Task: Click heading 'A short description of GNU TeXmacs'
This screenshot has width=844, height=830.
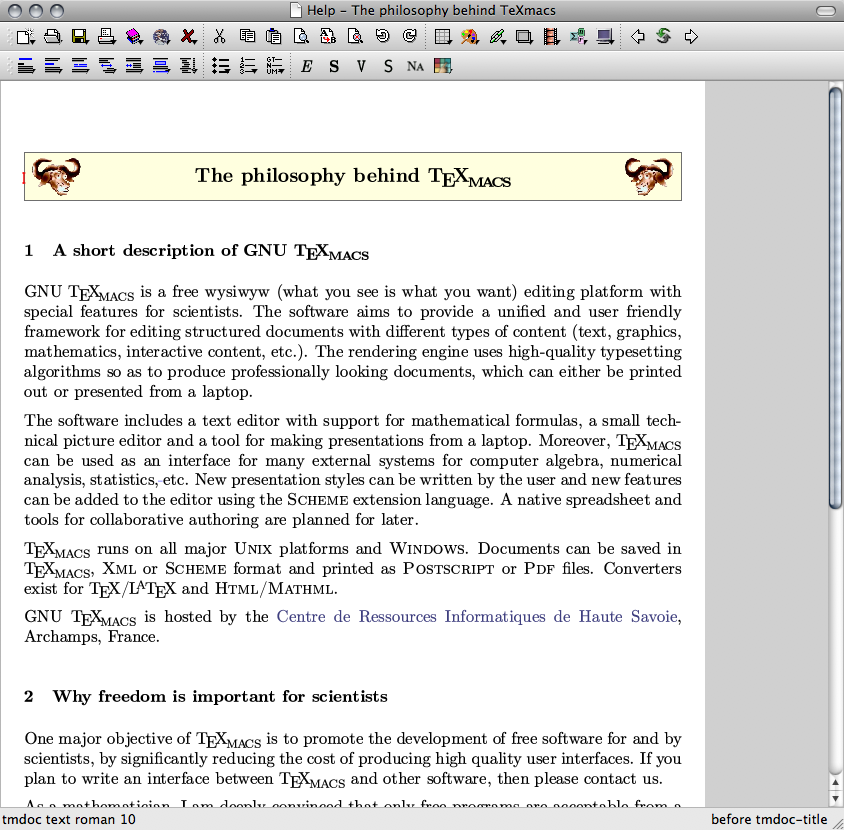Action: pos(211,251)
